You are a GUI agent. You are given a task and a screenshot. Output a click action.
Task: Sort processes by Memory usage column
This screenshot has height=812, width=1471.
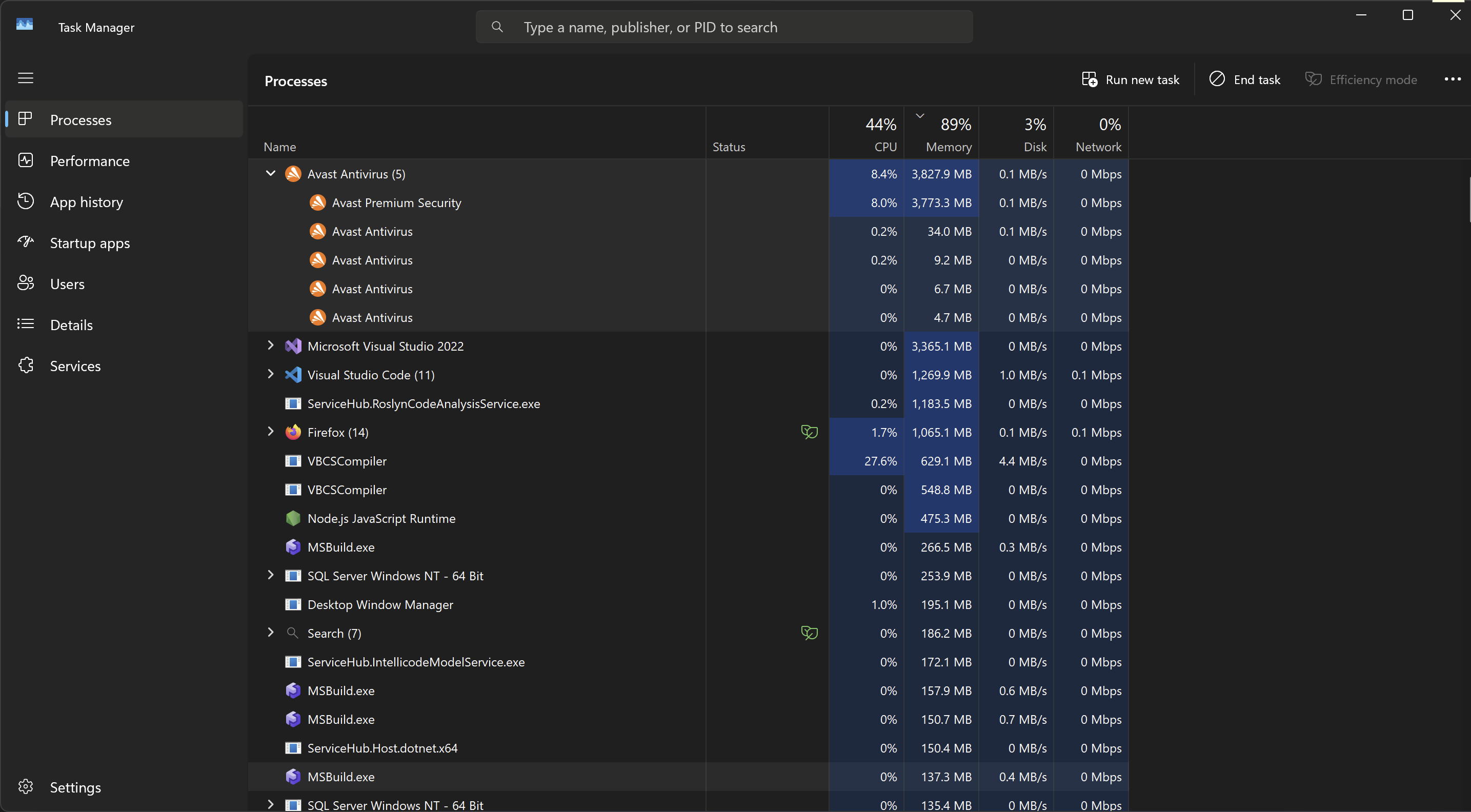(x=942, y=132)
